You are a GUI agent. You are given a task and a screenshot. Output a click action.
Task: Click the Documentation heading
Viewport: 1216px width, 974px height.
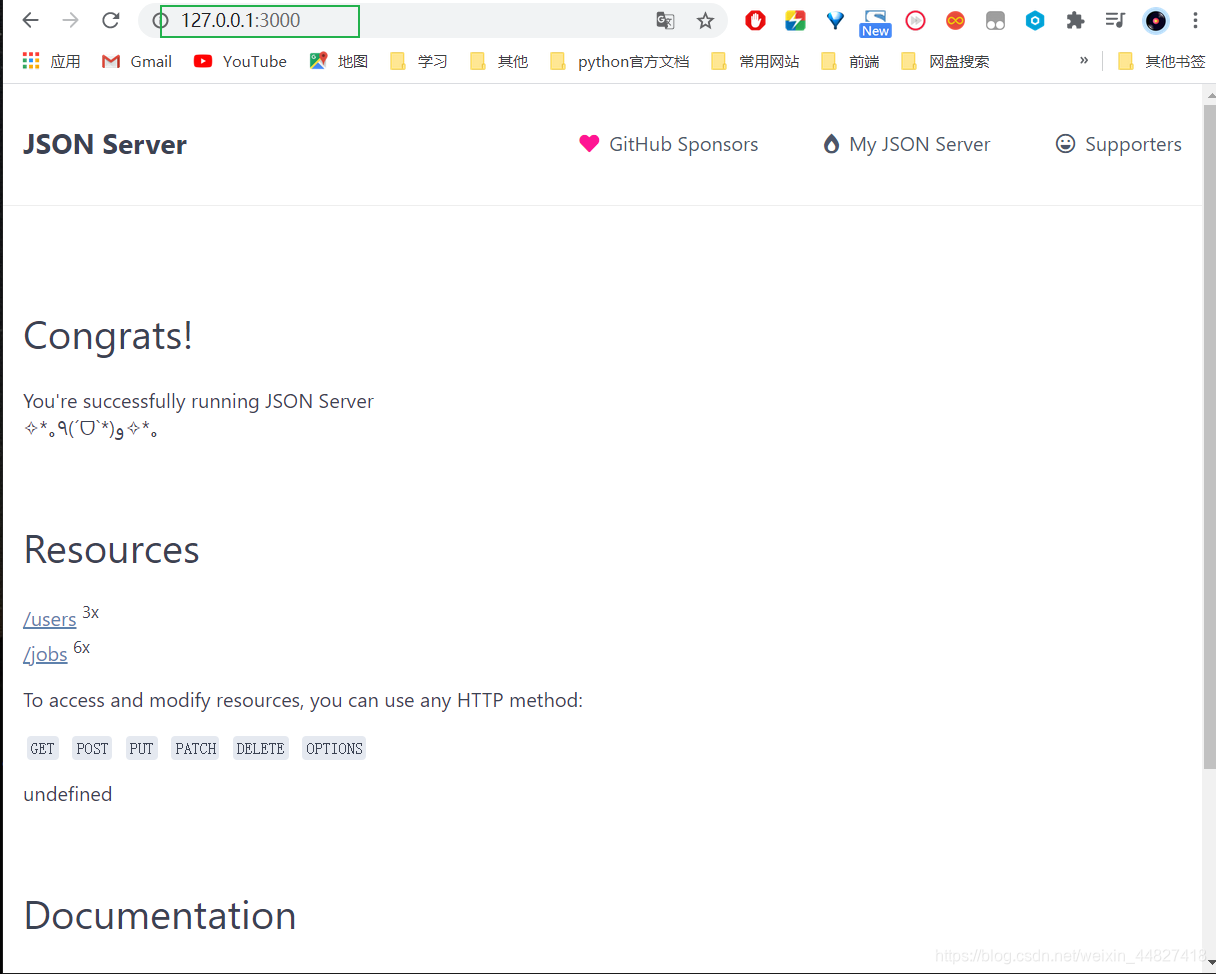point(160,916)
